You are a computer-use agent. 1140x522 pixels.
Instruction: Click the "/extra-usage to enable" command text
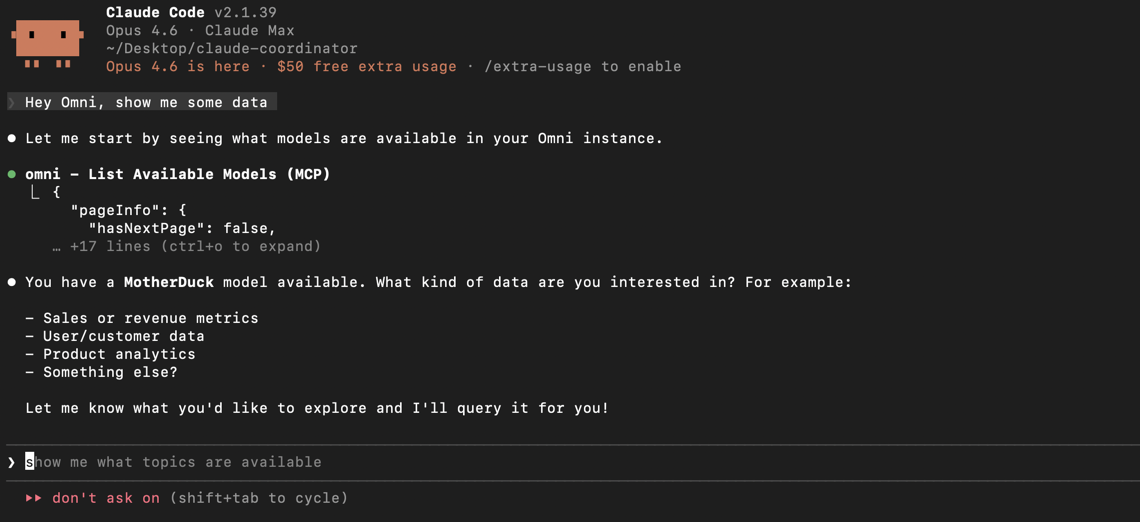[x=583, y=66]
